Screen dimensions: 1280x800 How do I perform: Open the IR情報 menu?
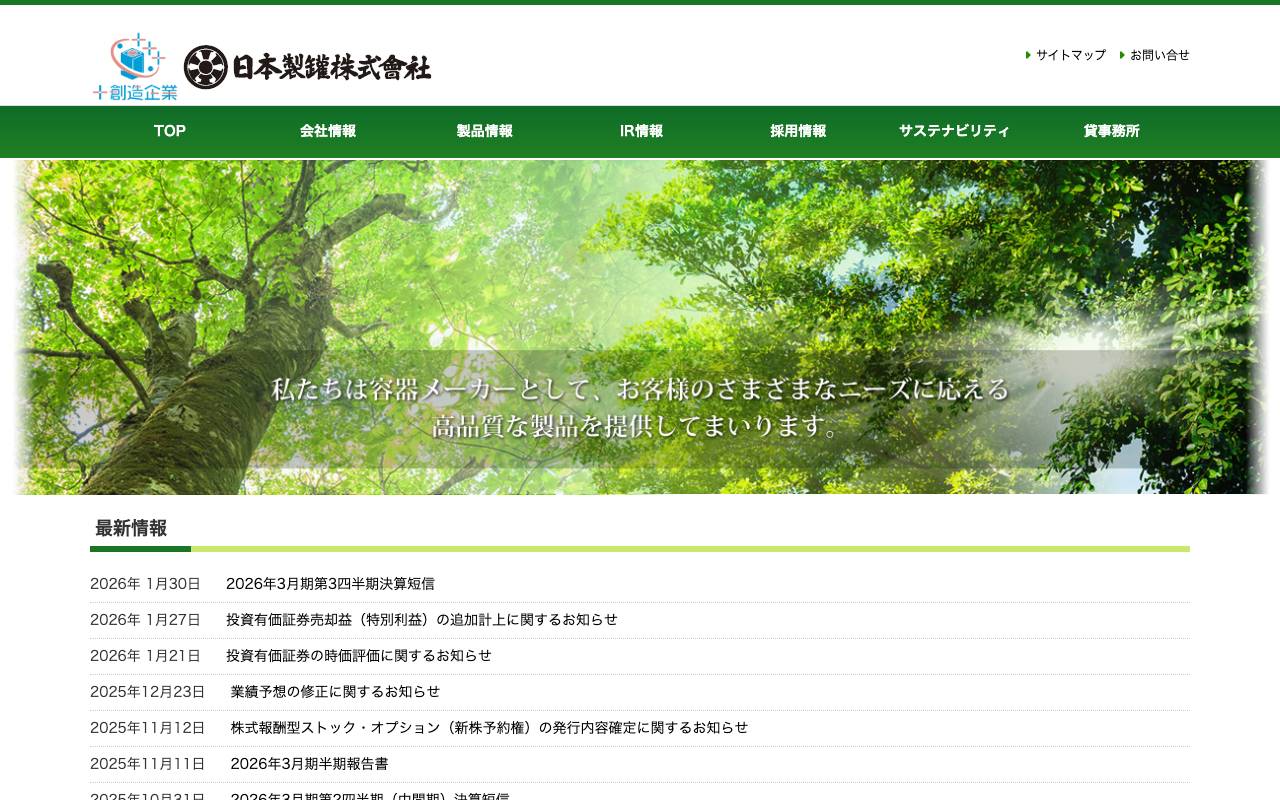click(641, 131)
